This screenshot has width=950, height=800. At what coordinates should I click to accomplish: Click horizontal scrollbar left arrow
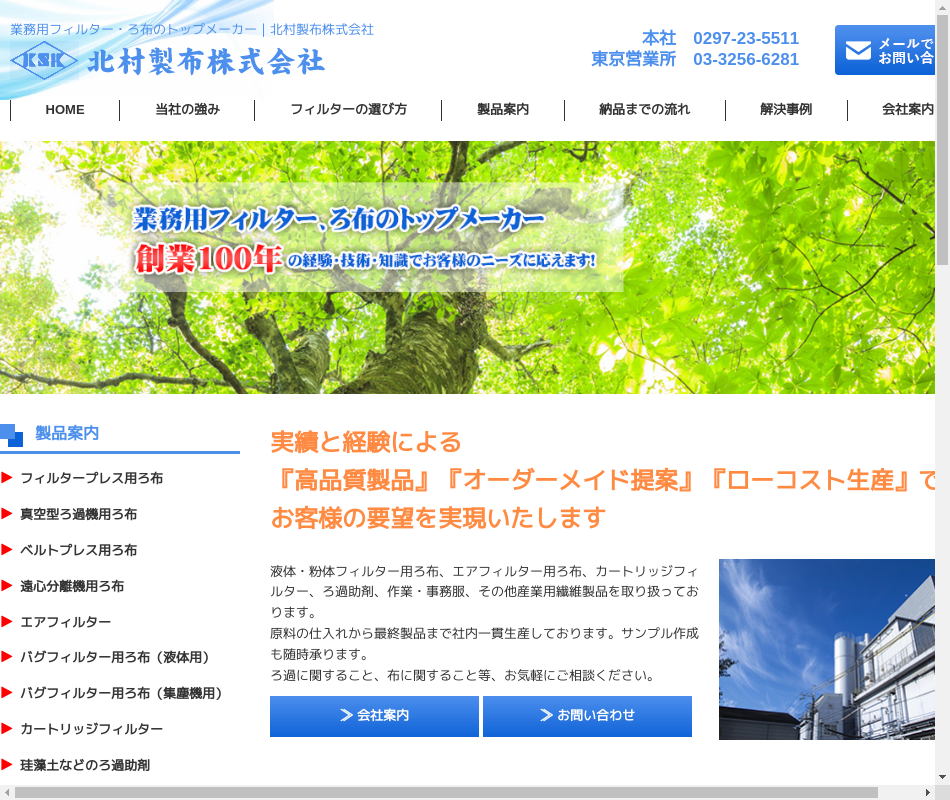7,792
